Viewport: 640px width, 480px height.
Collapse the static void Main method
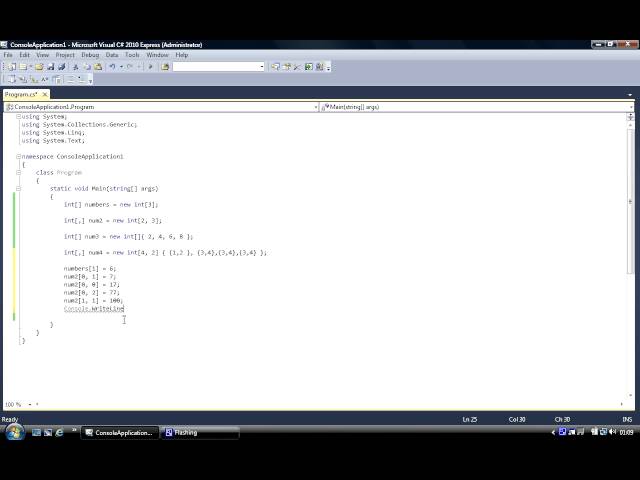coord(18,188)
